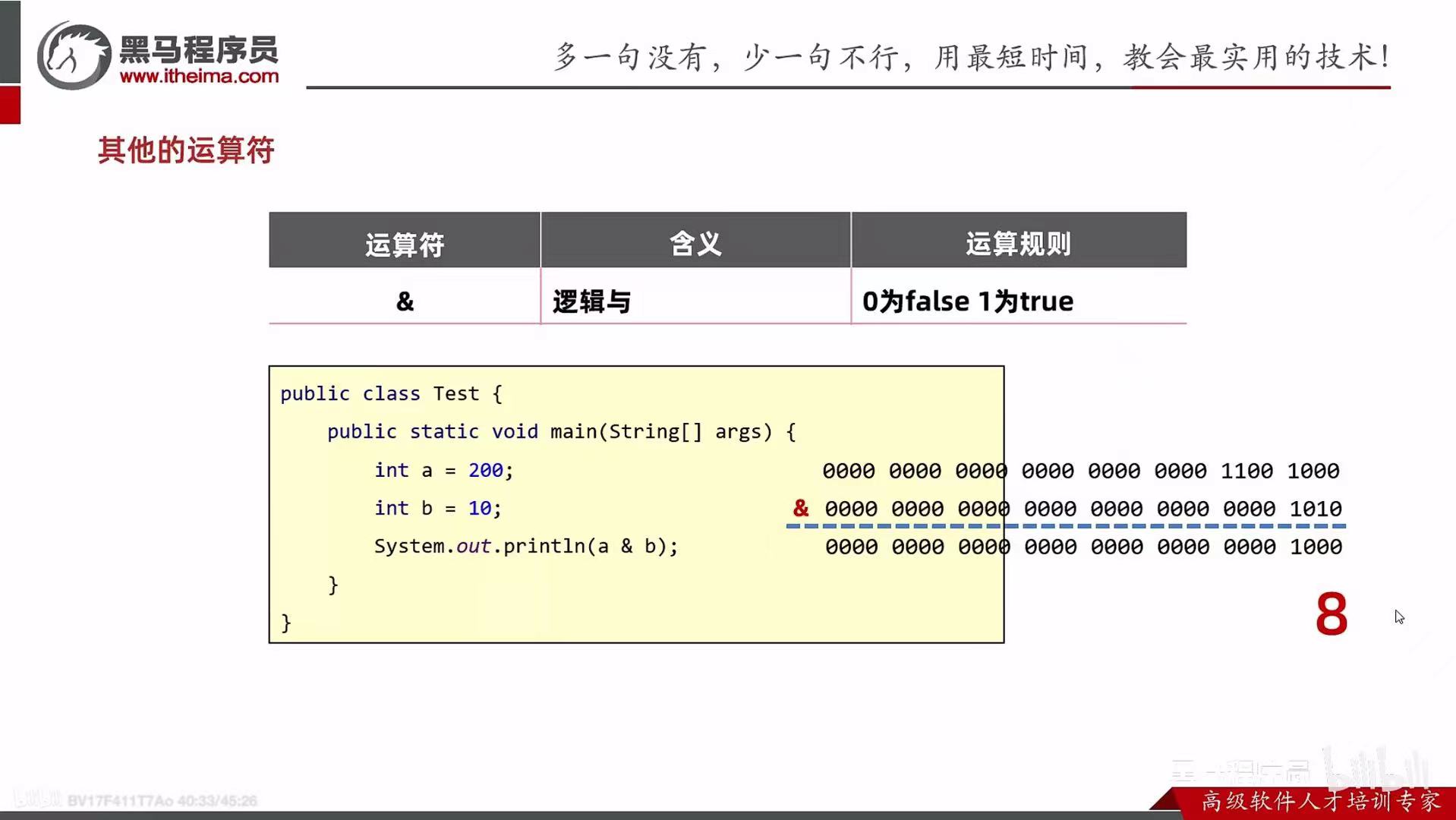The width and height of the screenshot is (1456, 820).
Task: Expand the yellow code block panel
Action: pyautogui.click(x=636, y=503)
